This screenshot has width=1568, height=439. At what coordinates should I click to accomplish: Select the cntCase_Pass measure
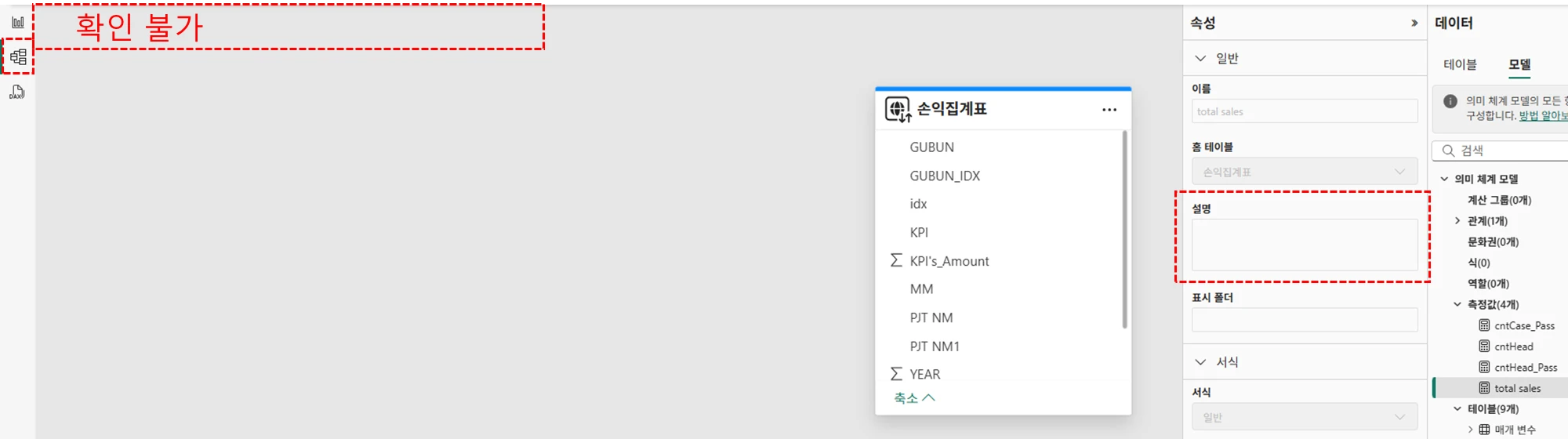1523,325
